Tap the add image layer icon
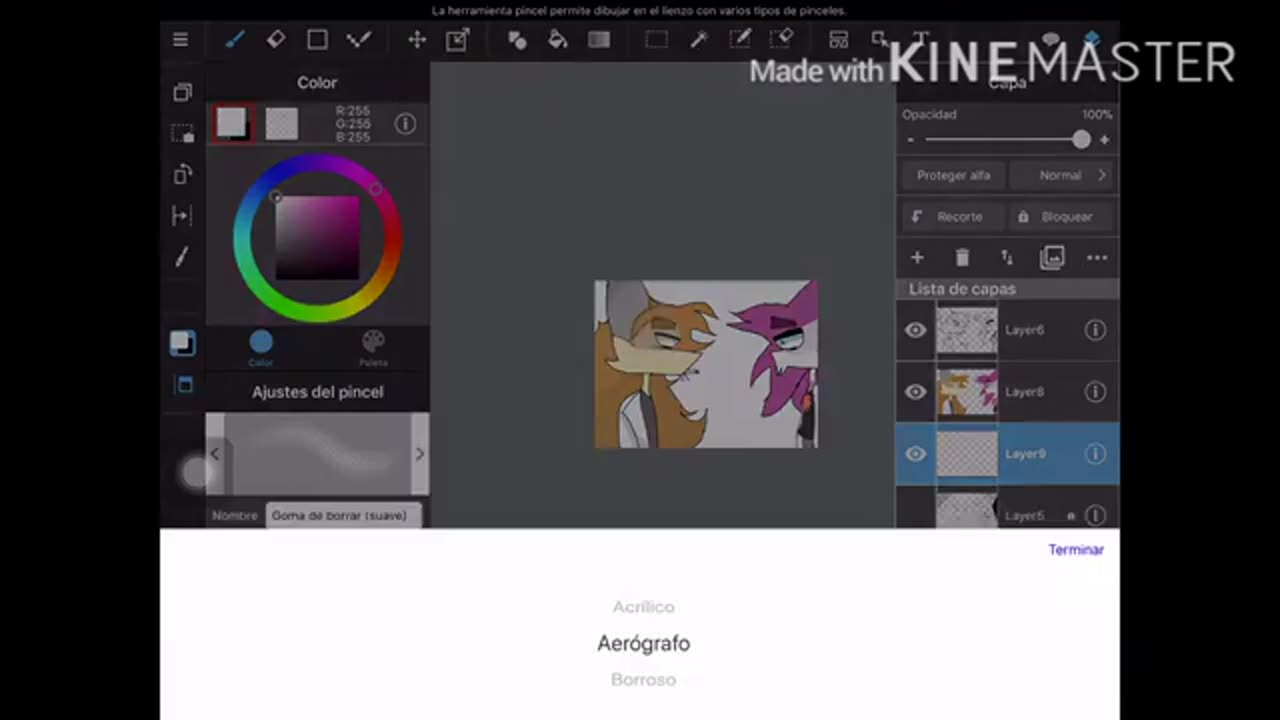Viewport: 1280px width, 720px height. [1052, 258]
